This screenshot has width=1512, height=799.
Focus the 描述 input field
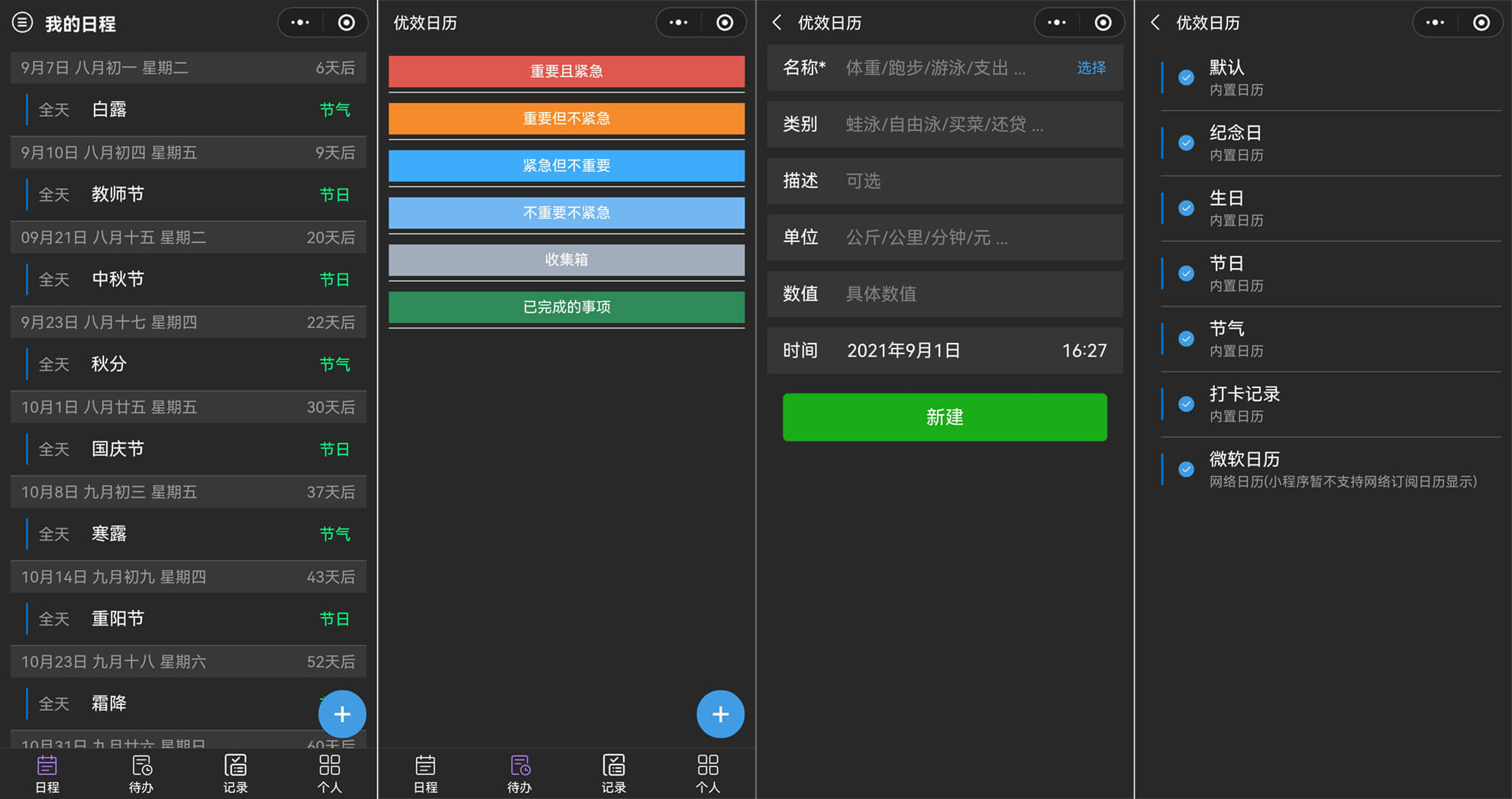(945, 181)
